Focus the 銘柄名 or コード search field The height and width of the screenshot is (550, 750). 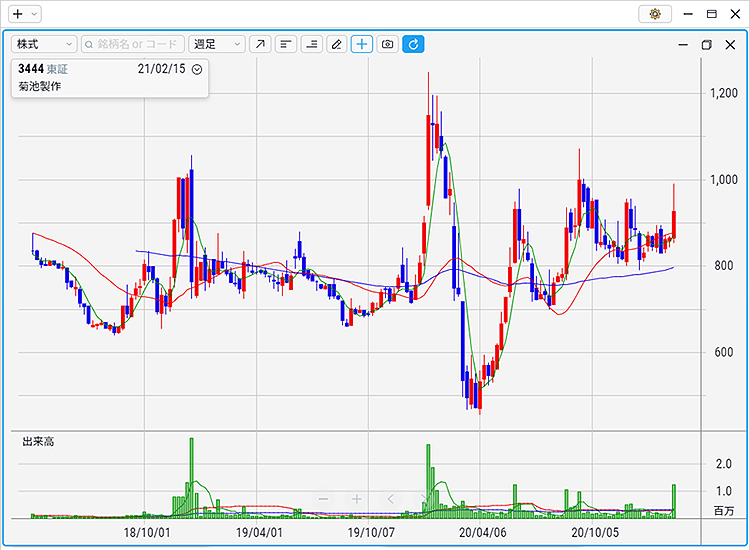133,44
